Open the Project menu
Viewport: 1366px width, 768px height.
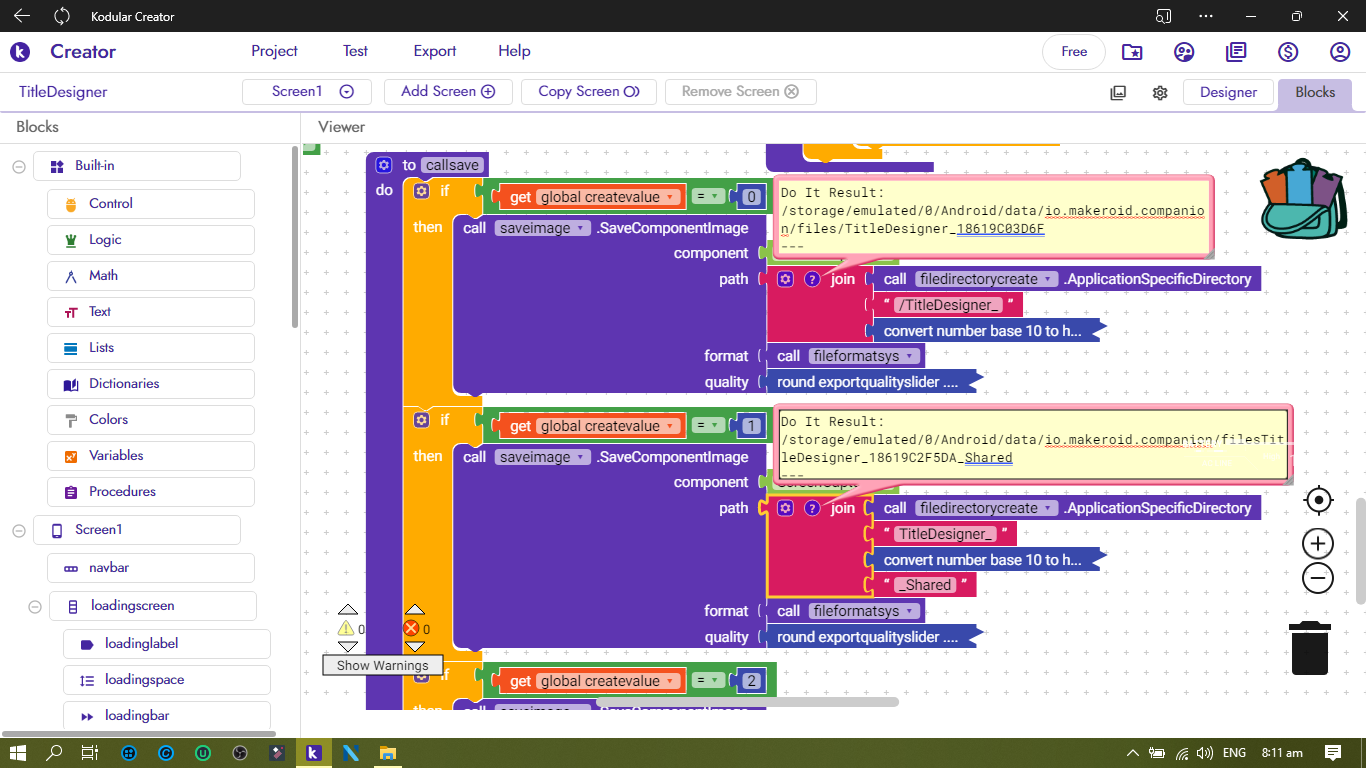[x=274, y=51]
